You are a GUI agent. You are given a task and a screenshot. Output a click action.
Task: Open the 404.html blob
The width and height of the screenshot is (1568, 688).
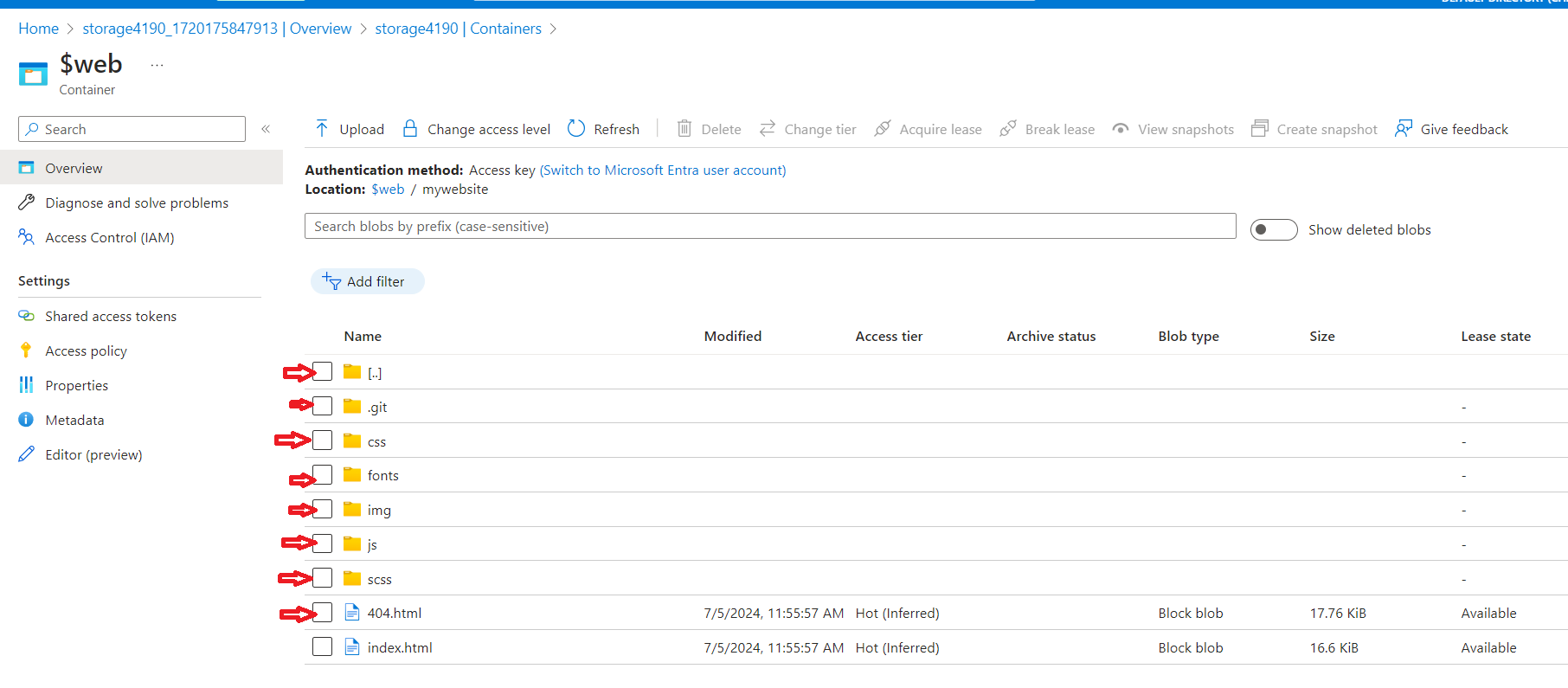tap(395, 613)
